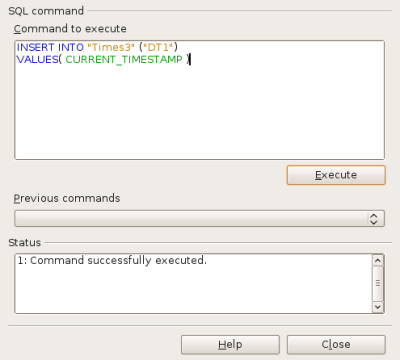Click the CURRENT_TIMESTAMP keyword

tap(124, 59)
